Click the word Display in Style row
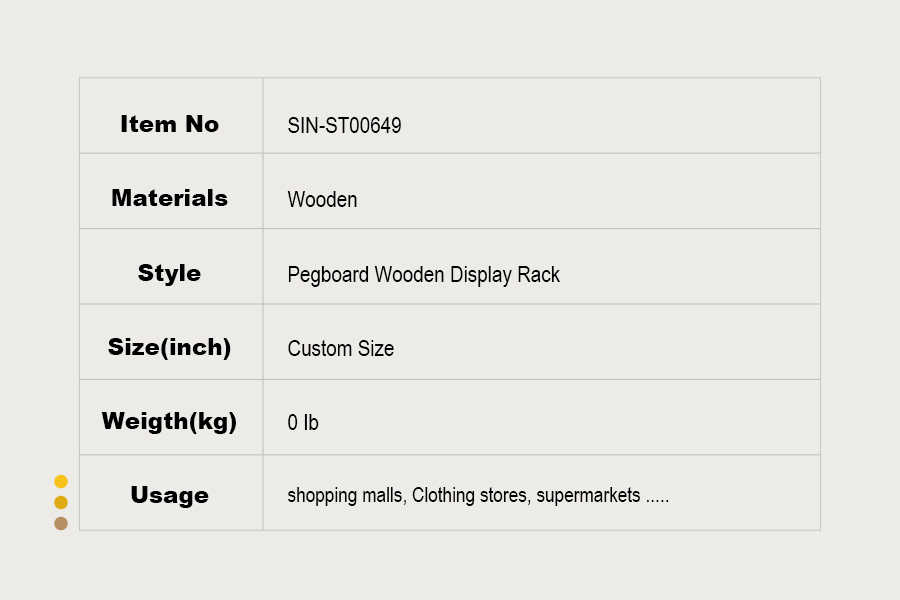 point(480,276)
